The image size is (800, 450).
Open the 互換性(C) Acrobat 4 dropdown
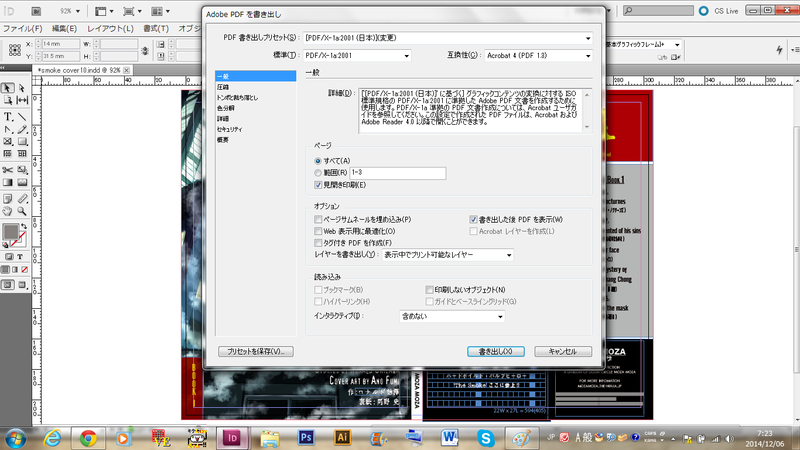[538, 55]
